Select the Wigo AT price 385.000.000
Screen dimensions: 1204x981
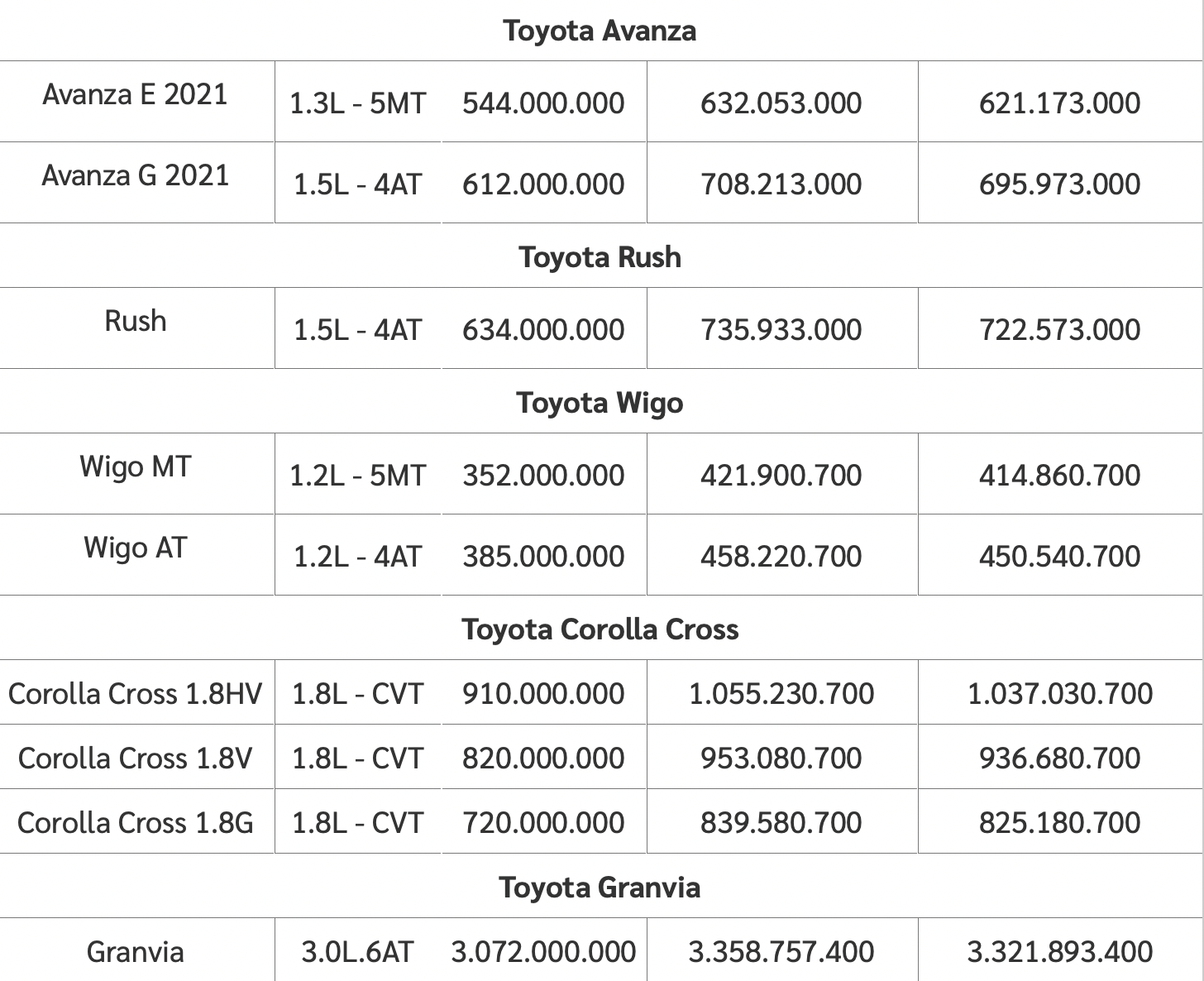(x=543, y=557)
